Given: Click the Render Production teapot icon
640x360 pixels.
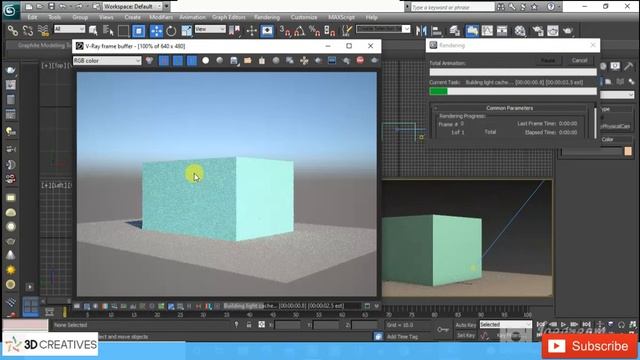Looking at the screenshot, I should (568, 31).
